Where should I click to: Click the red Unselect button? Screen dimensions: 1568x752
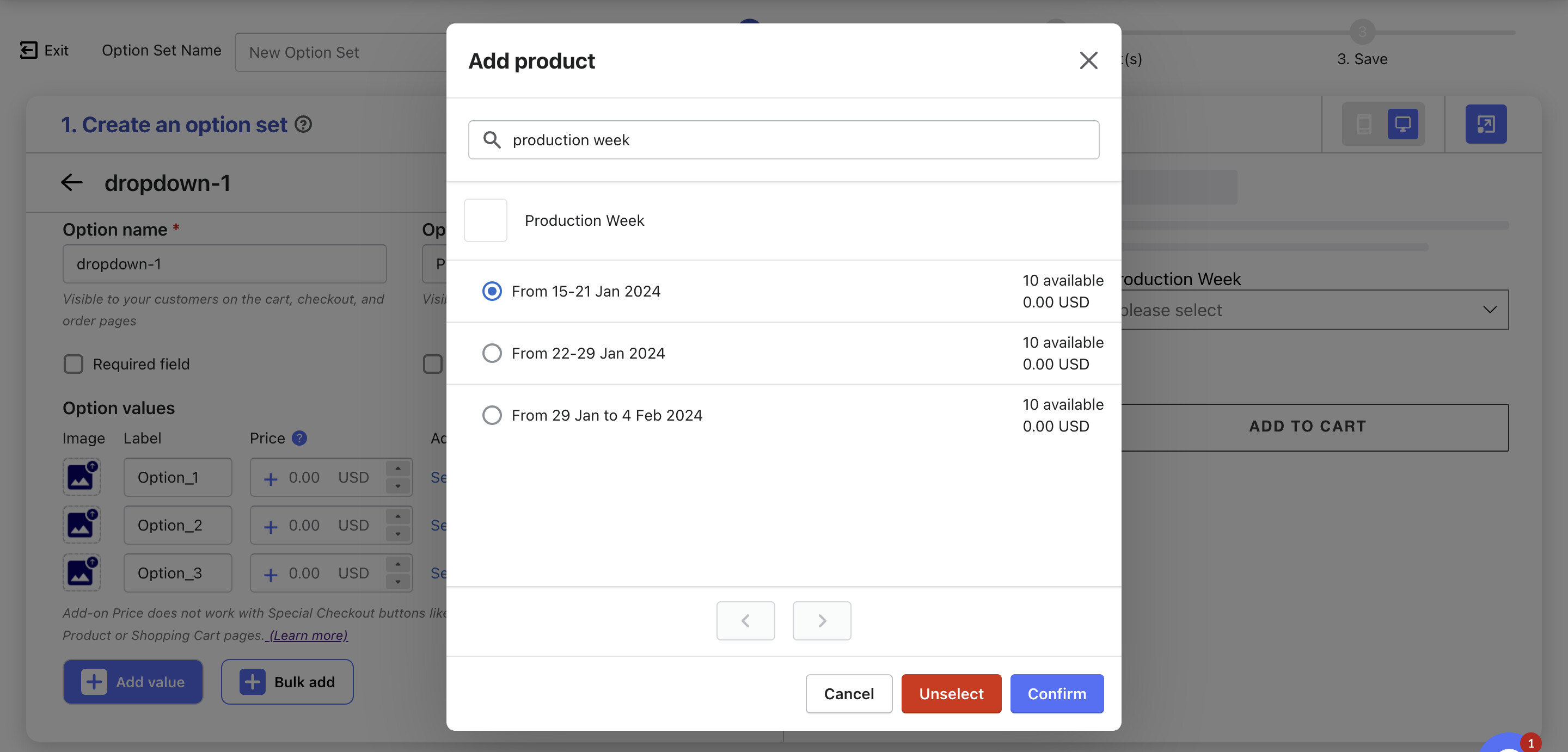tap(951, 694)
